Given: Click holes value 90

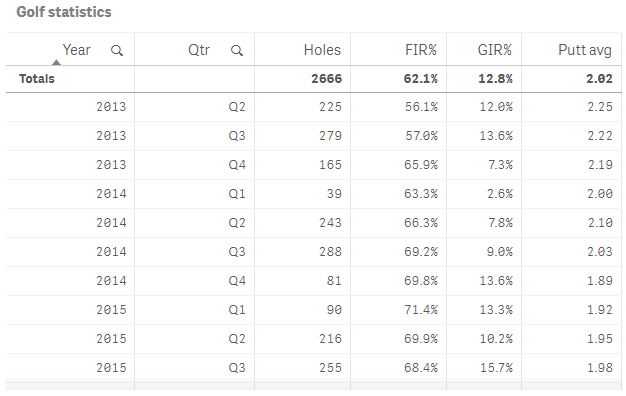Looking at the screenshot, I should pos(334,310).
